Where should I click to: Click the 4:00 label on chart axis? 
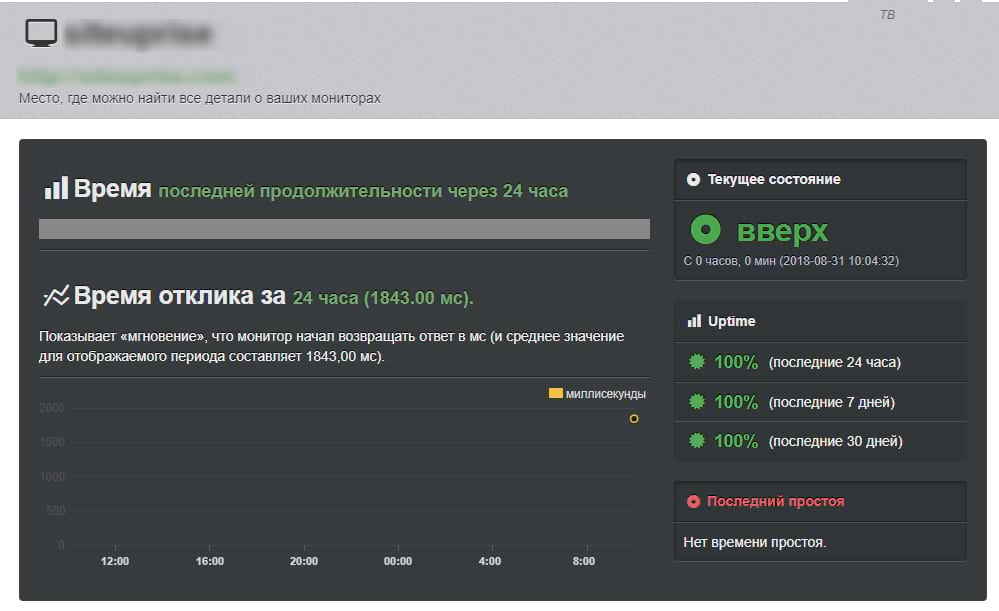coord(490,561)
